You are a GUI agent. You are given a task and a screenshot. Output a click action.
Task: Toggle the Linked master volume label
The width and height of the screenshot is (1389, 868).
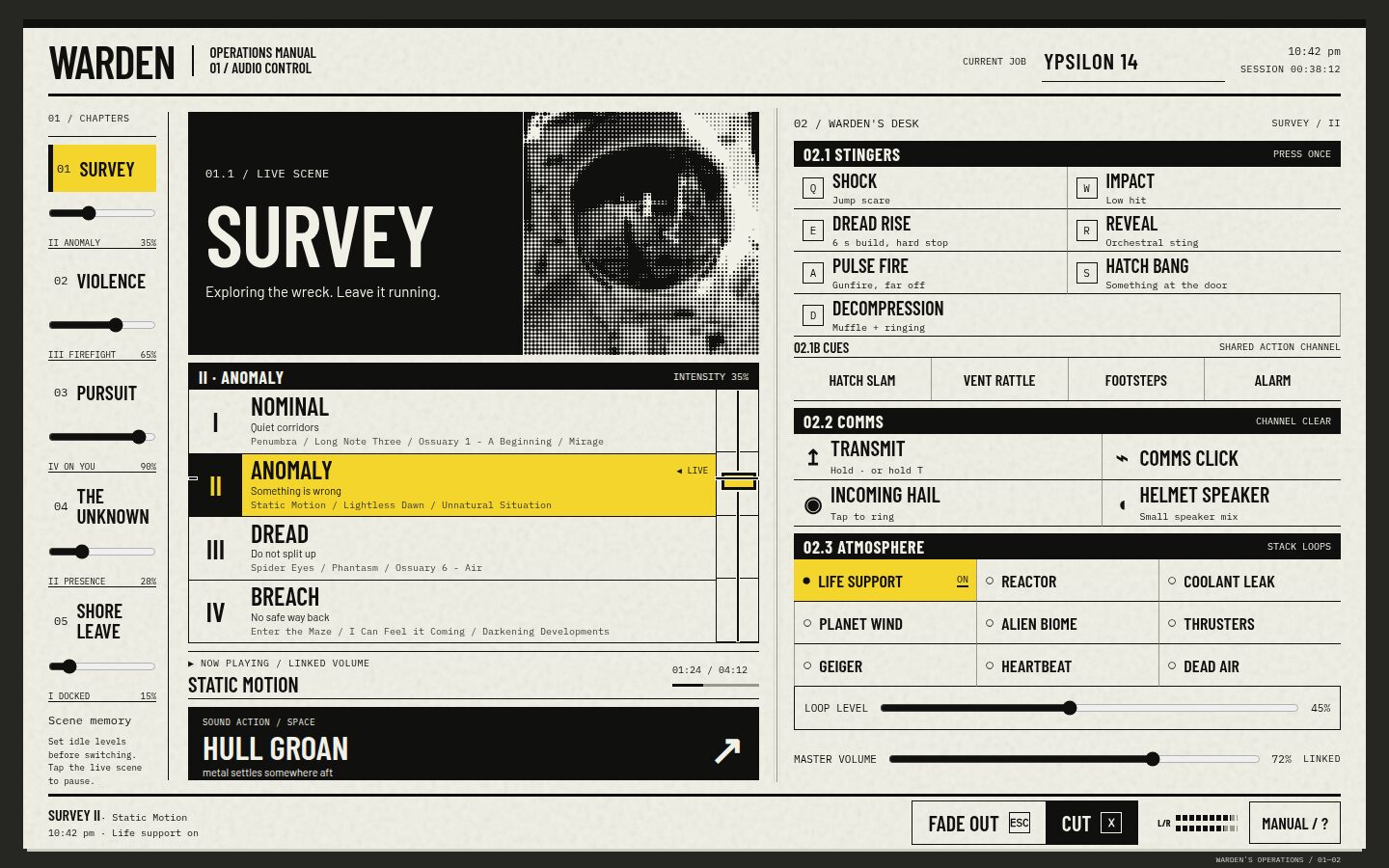coord(1321,759)
